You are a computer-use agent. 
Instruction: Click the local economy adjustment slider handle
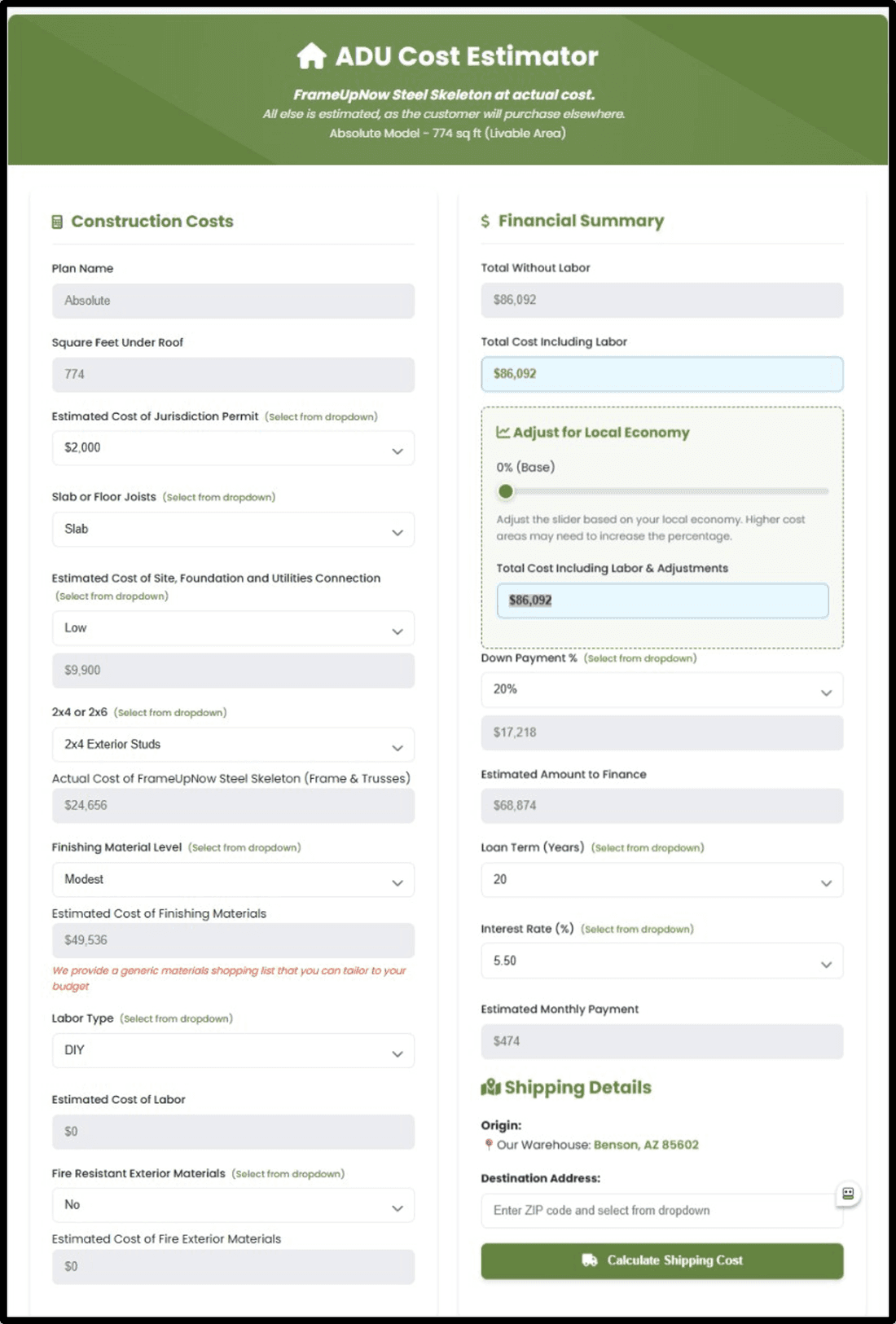point(506,491)
